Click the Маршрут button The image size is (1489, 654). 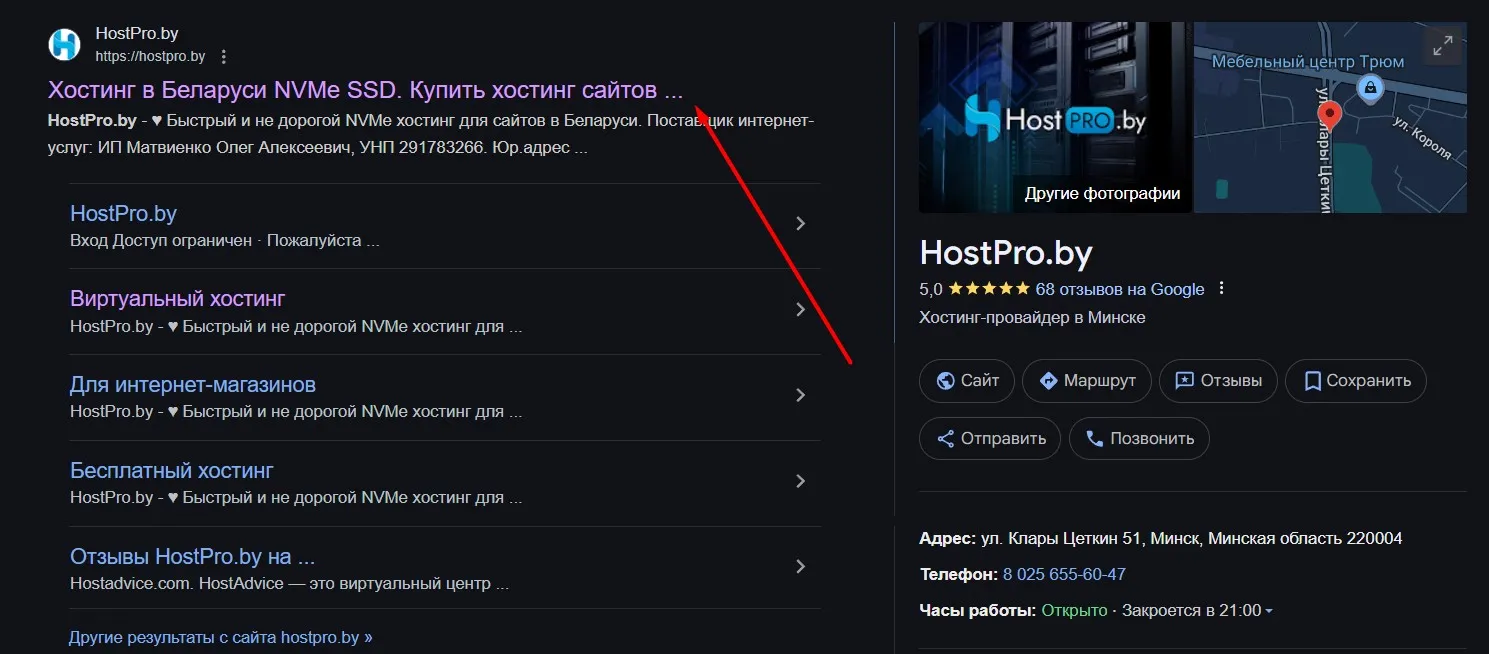click(1087, 381)
